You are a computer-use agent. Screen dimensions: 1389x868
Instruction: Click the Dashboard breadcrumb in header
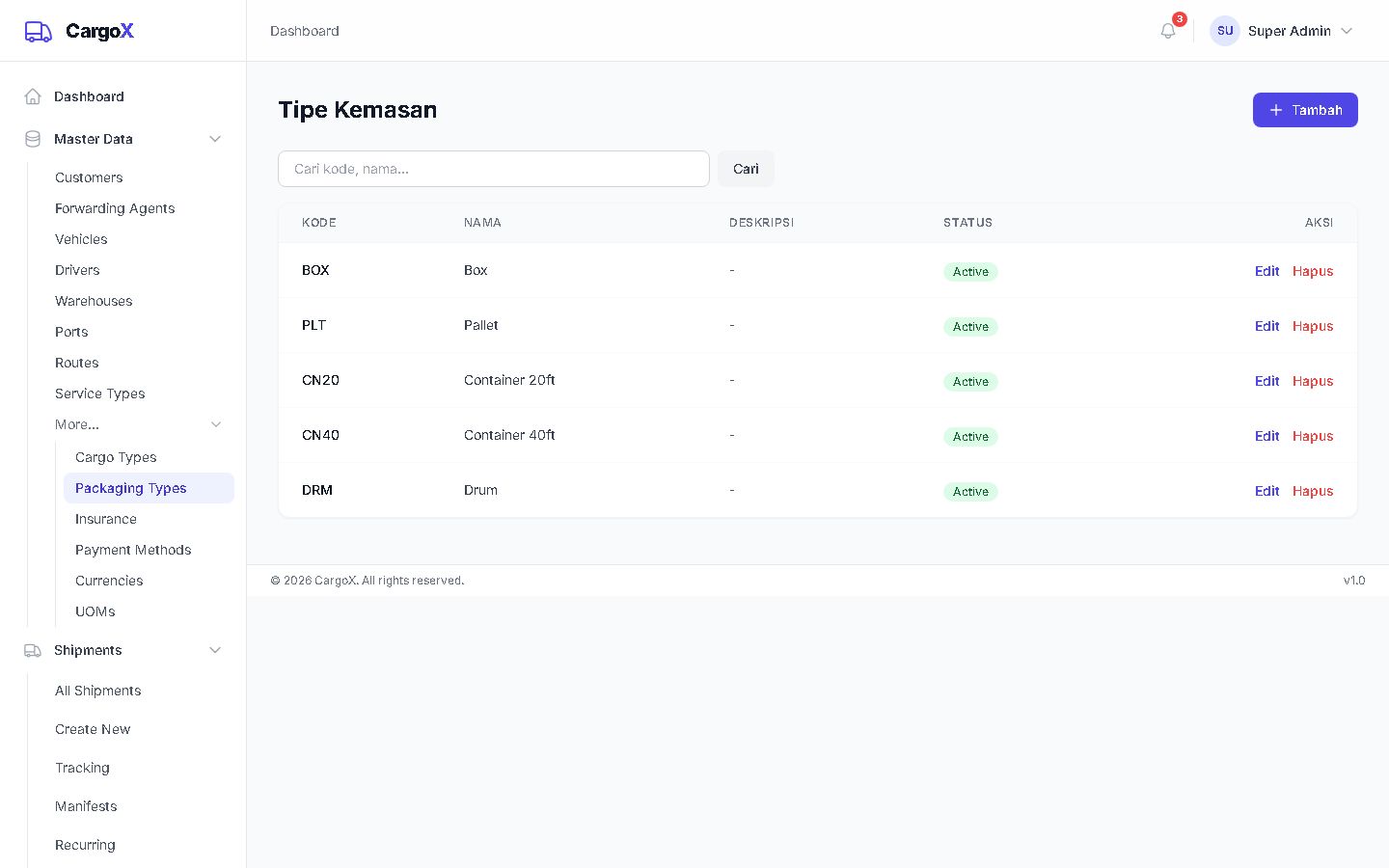coord(305,31)
